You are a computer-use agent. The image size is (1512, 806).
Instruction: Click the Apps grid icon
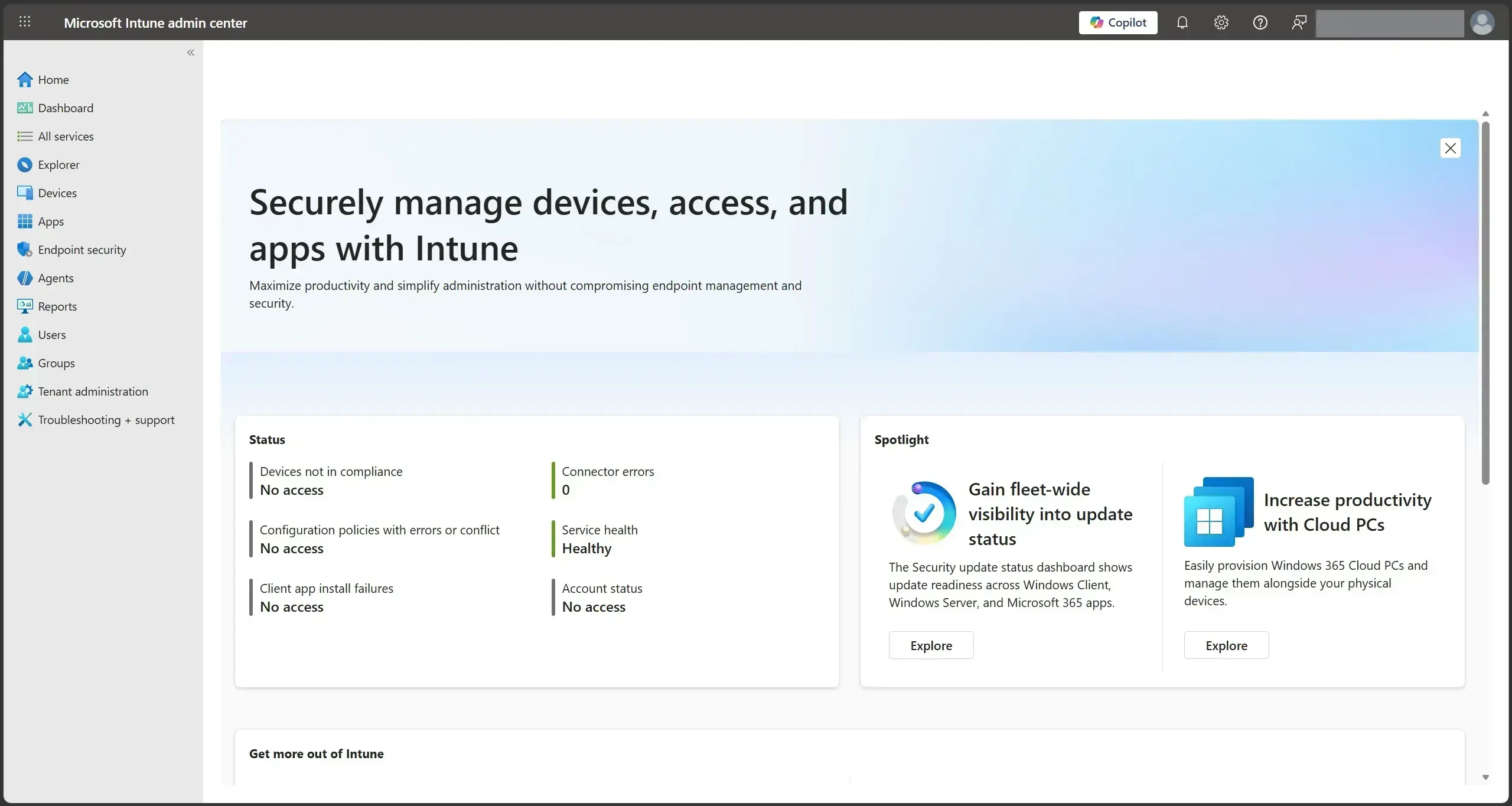(25, 221)
